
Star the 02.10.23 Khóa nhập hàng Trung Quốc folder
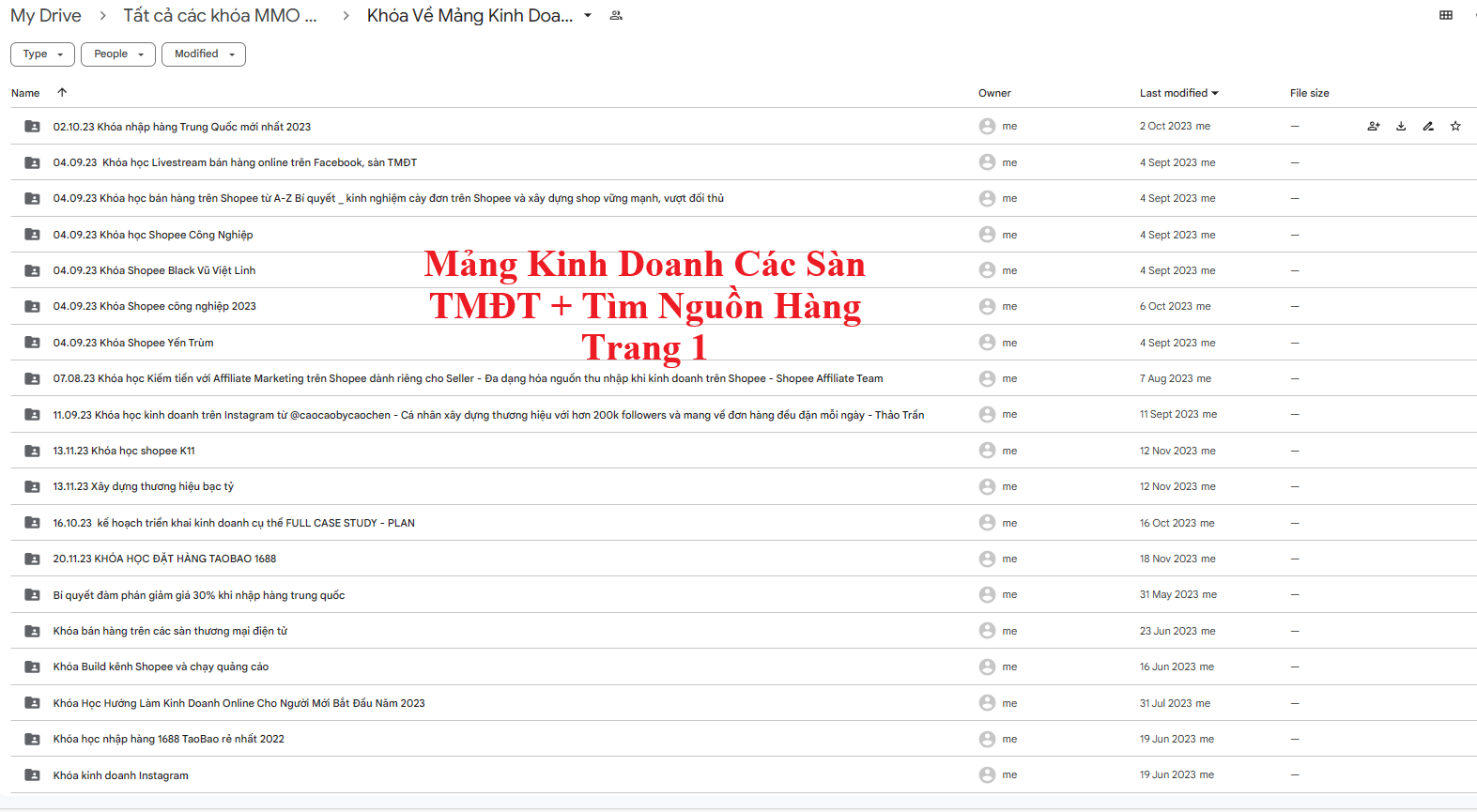tap(1455, 126)
